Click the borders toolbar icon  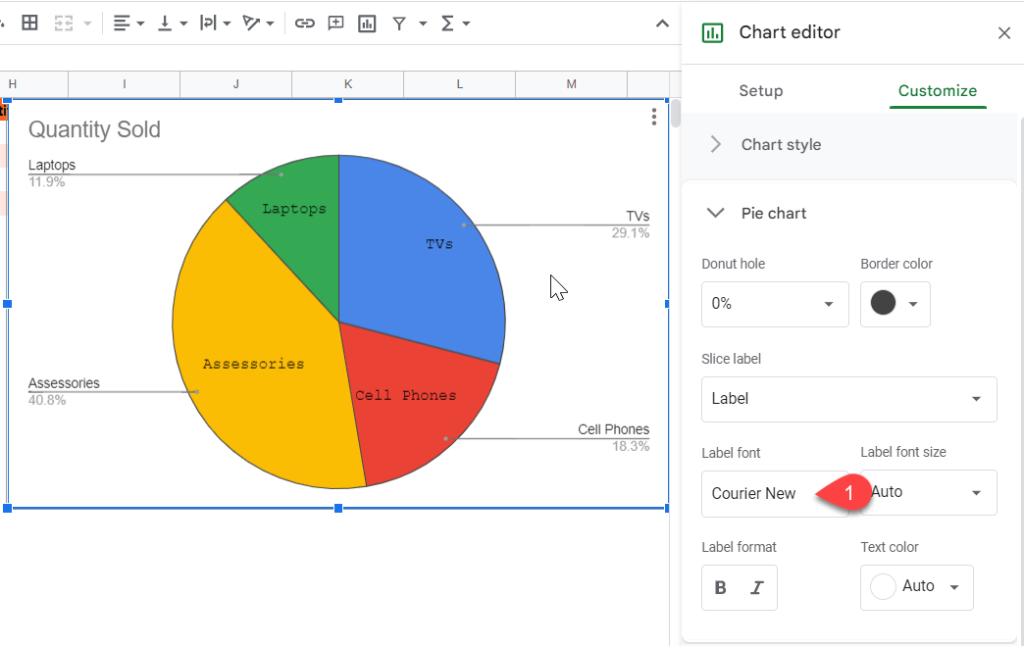point(29,24)
